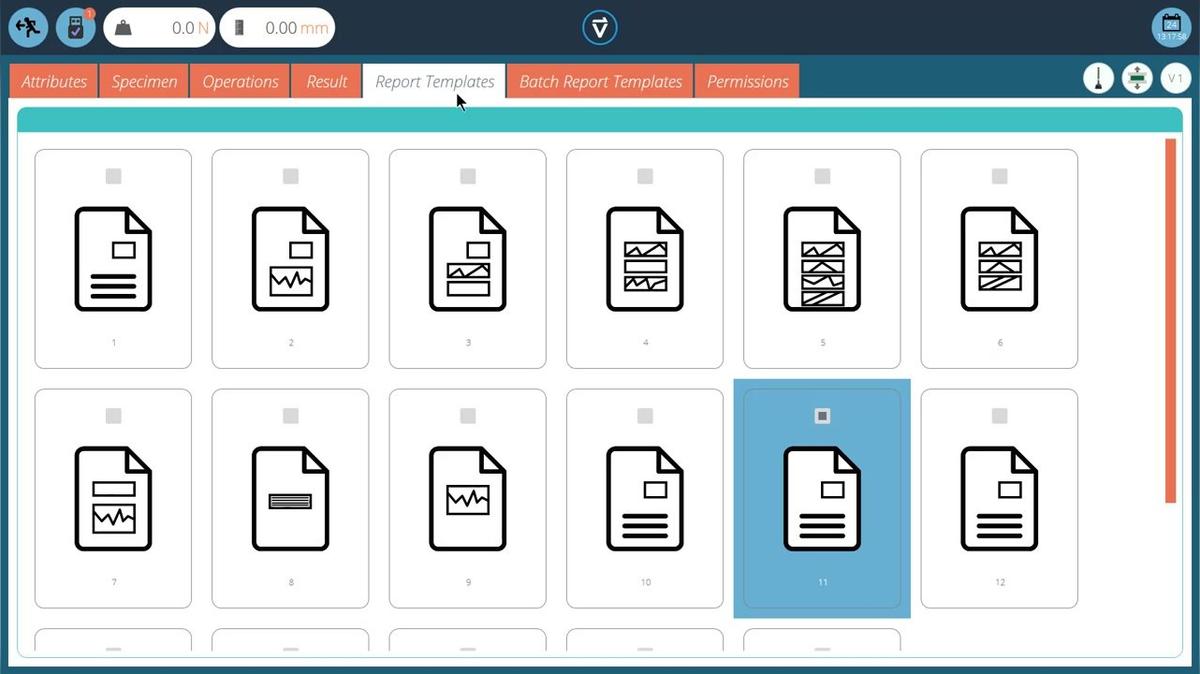Tick the checkbox on template 5
Viewport: 1200px width, 674px height.
tap(822, 176)
